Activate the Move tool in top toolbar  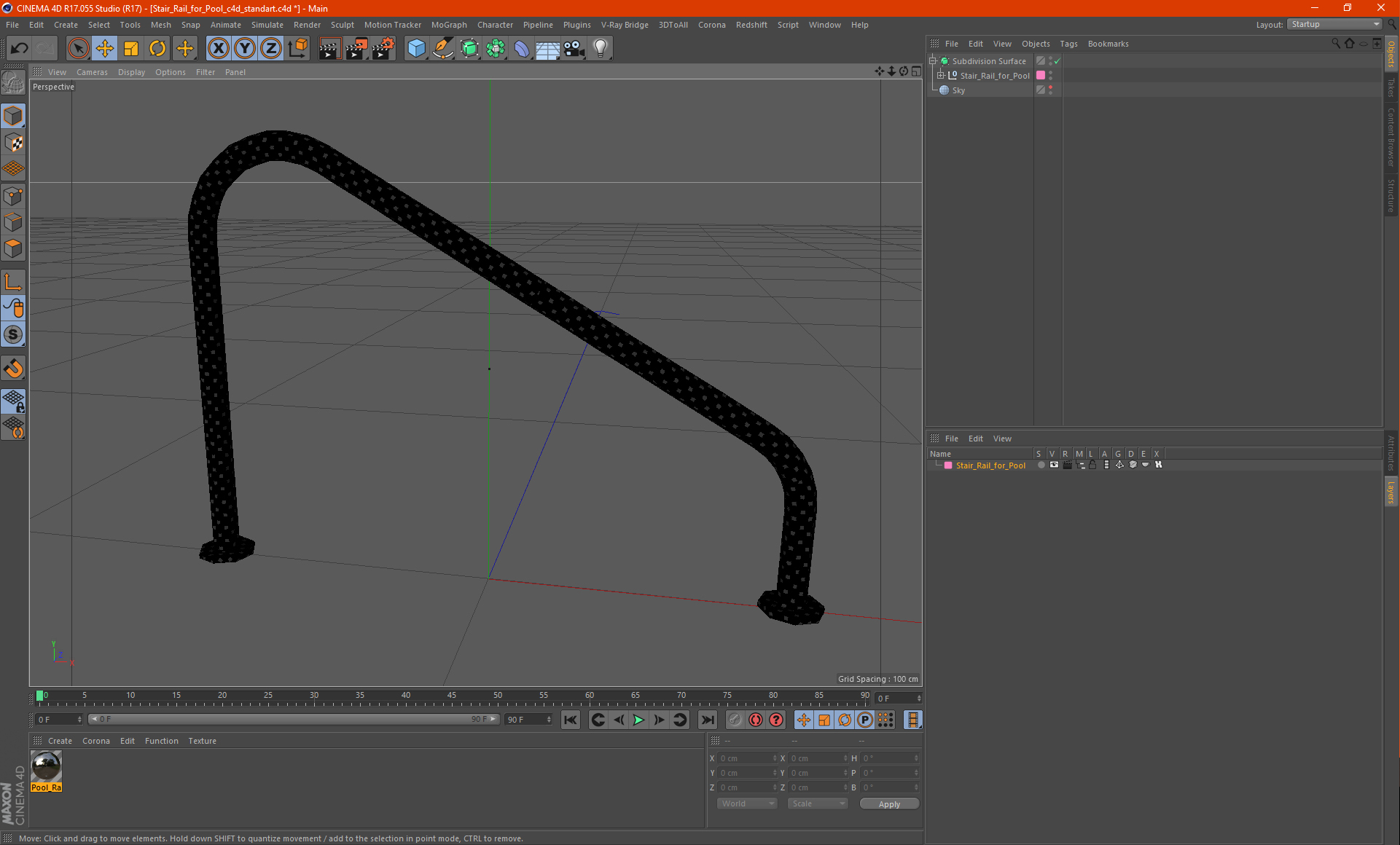pyautogui.click(x=105, y=48)
